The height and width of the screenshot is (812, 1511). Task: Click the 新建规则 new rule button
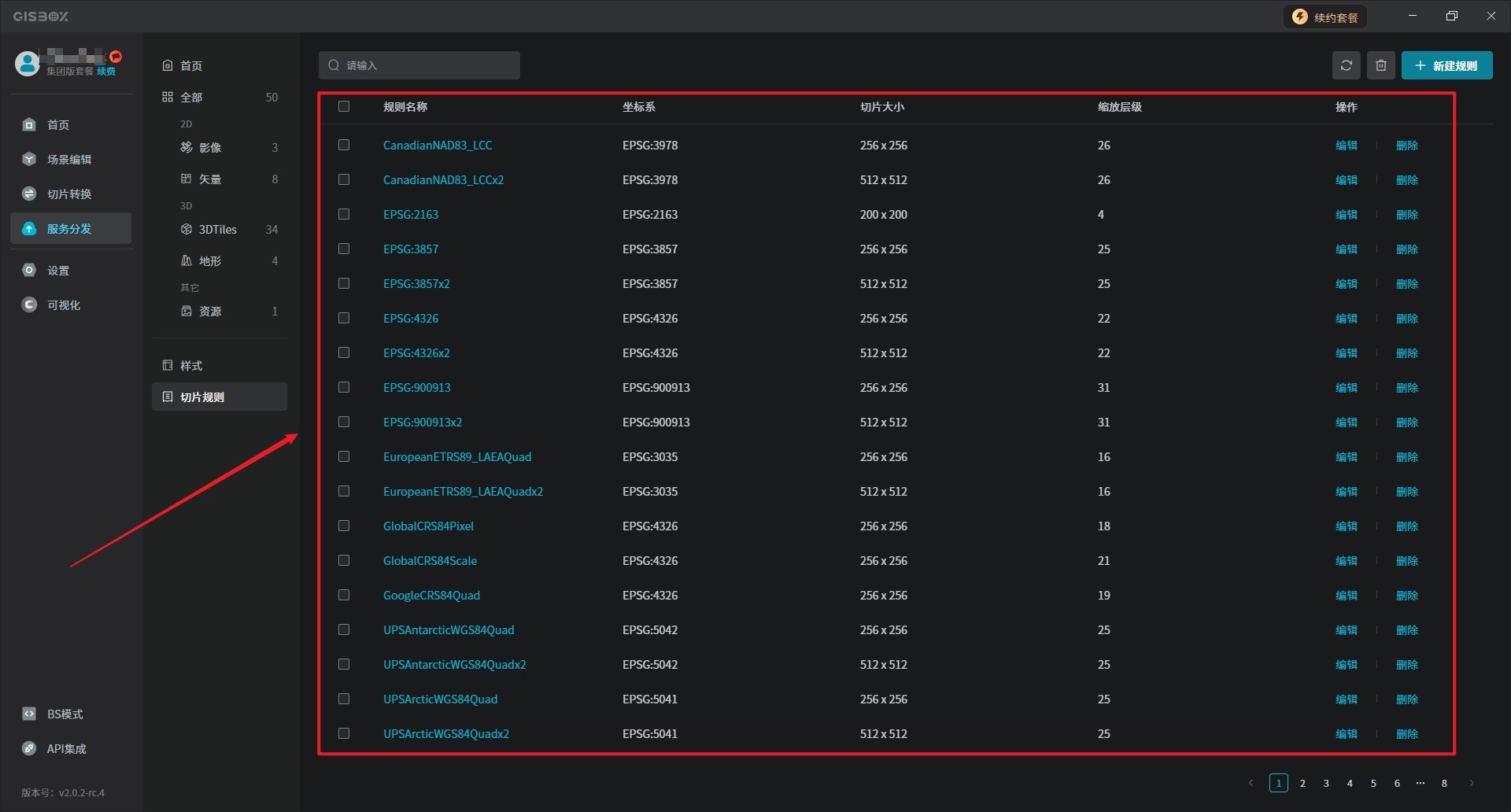pos(1446,65)
